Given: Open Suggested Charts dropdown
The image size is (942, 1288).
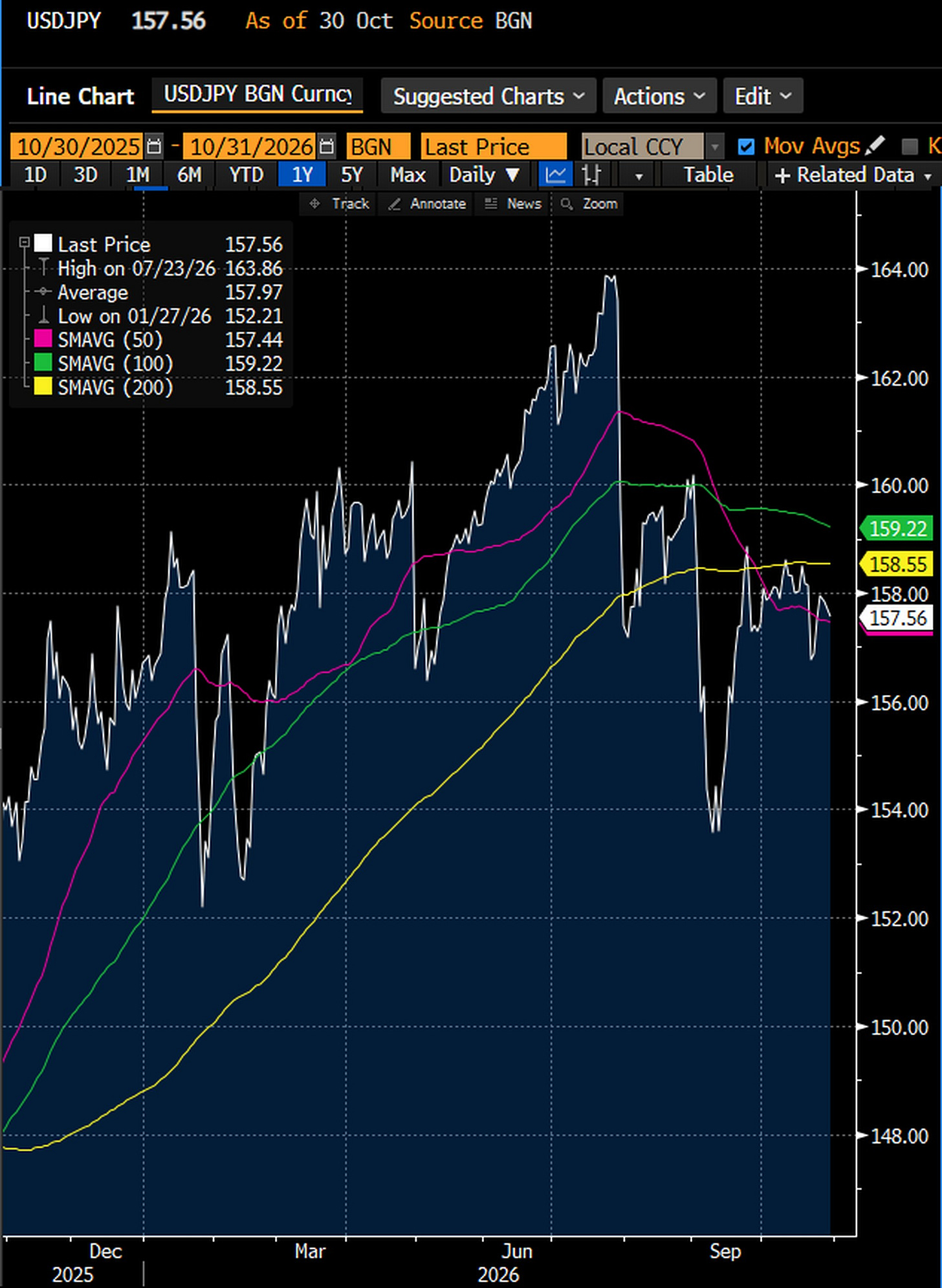Looking at the screenshot, I should pos(488,96).
